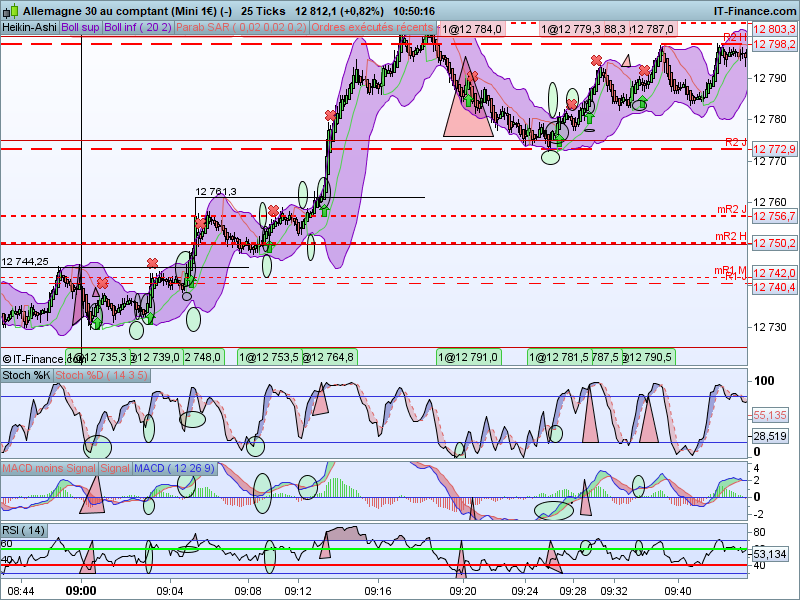The width and height of the screenshot is (800, 600).
Task: Click the MACD moins Signal label
Action: tap(49, 468)
